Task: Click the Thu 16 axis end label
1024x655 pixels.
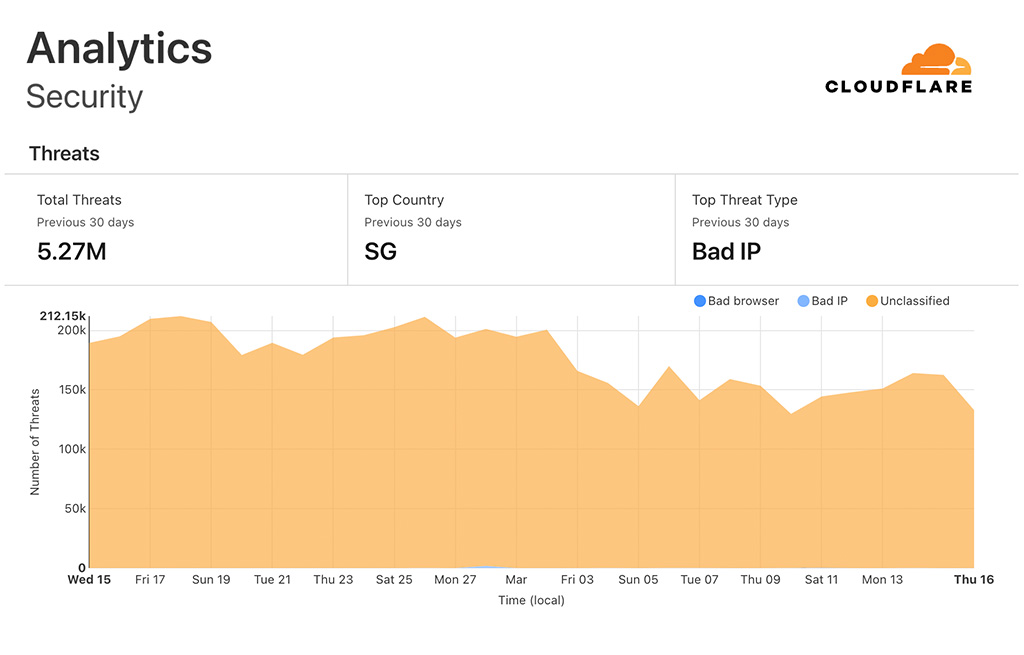Action: 973,580
